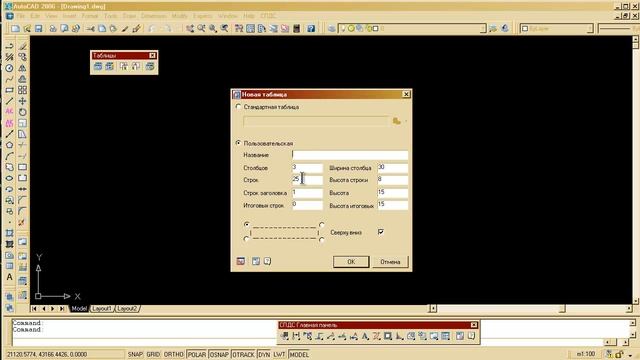Toggle OTRACK in the status bar
Screen dimensions: 640x360
(x=243, y=355)
